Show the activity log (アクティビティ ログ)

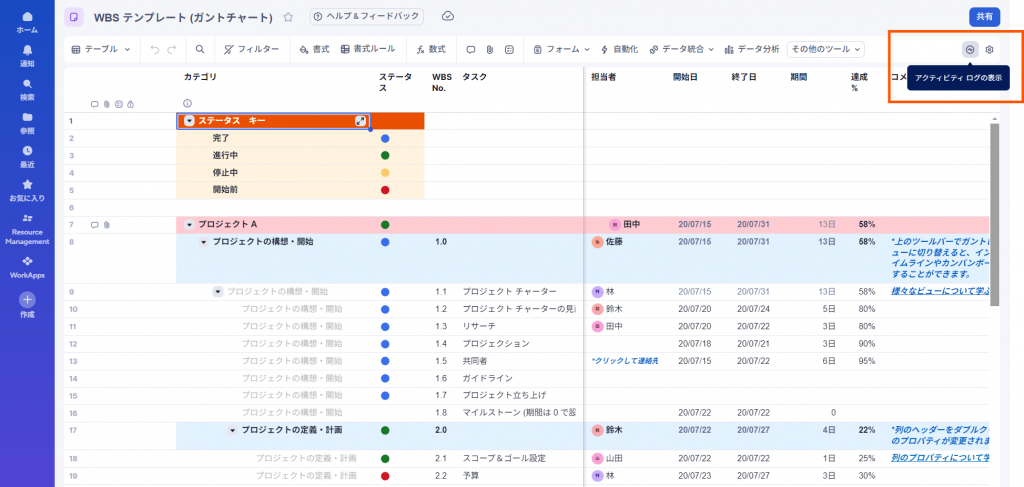[x=969, y=49]
